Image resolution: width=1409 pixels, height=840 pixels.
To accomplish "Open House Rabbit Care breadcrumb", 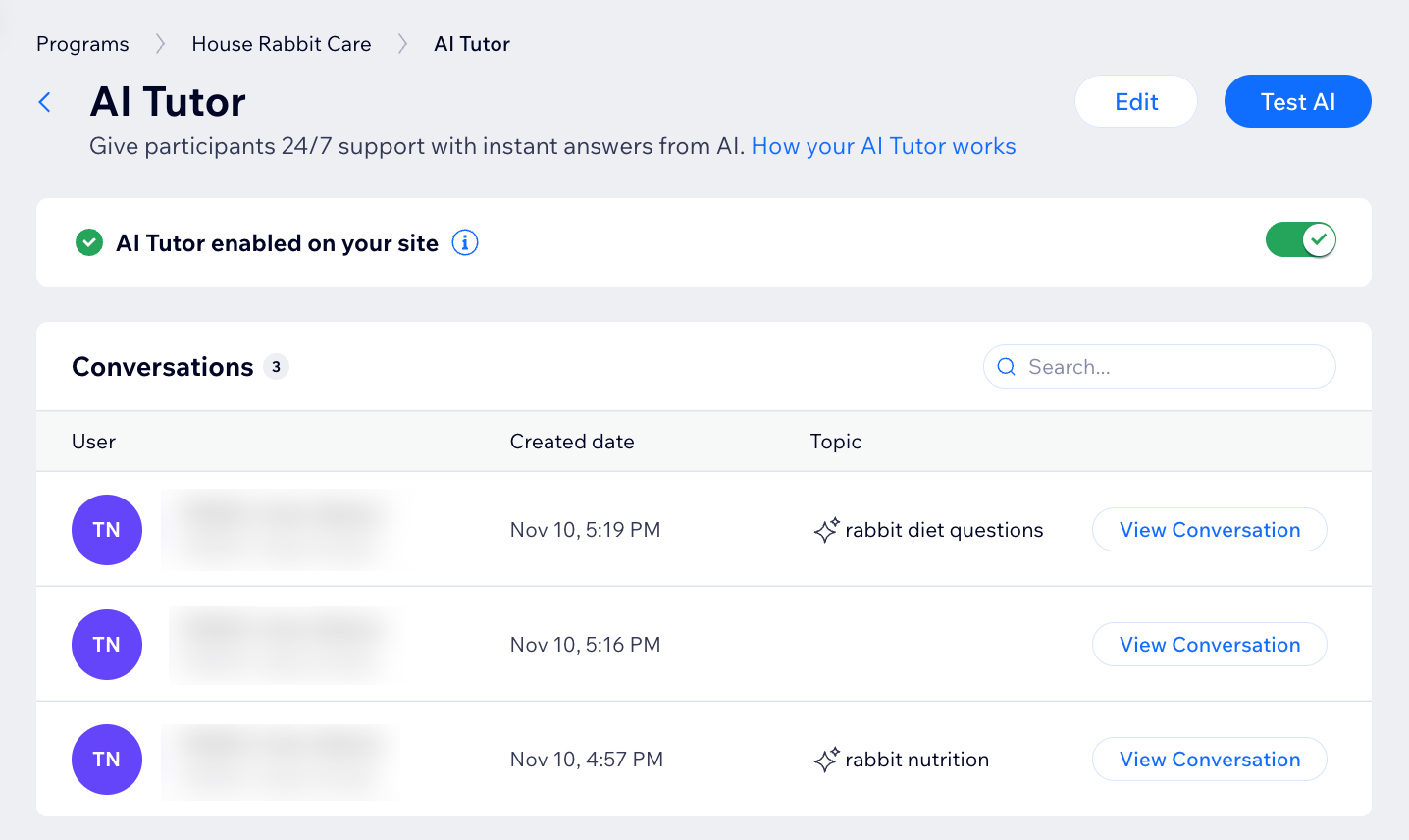I will tap(282, 44).
